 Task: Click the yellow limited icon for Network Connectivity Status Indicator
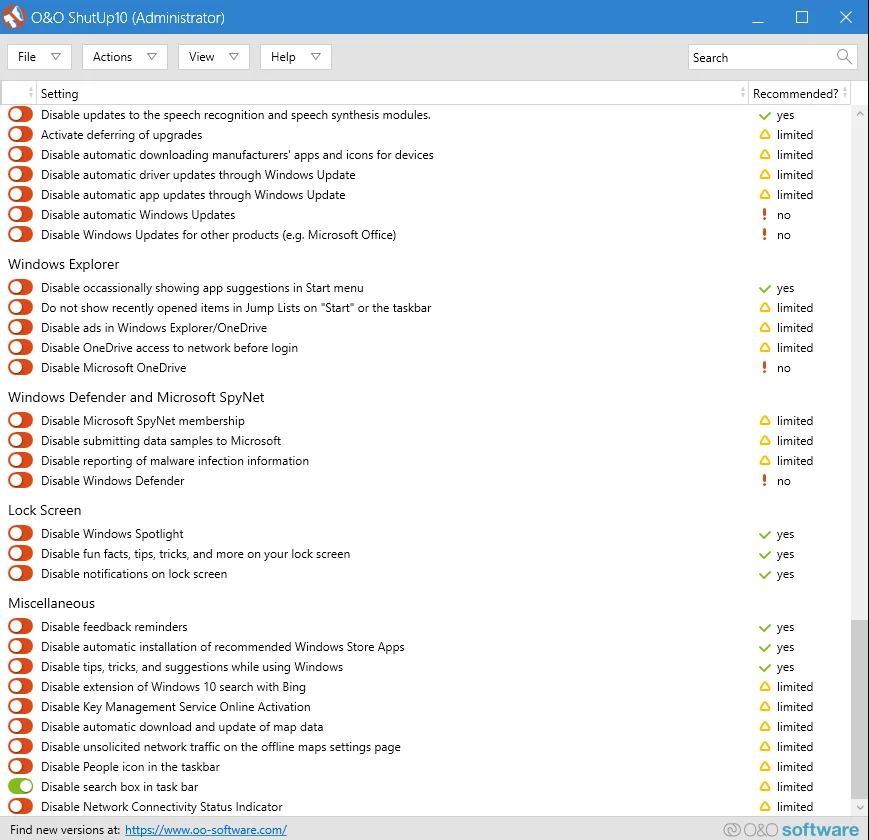(x=765, y=806)
